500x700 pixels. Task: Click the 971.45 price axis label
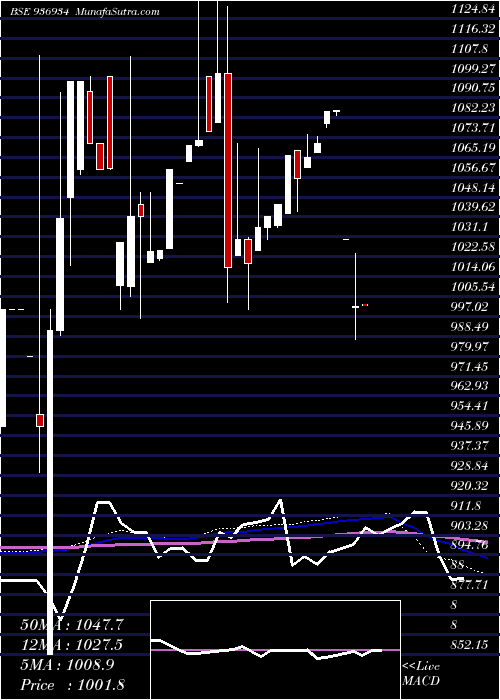469,367
